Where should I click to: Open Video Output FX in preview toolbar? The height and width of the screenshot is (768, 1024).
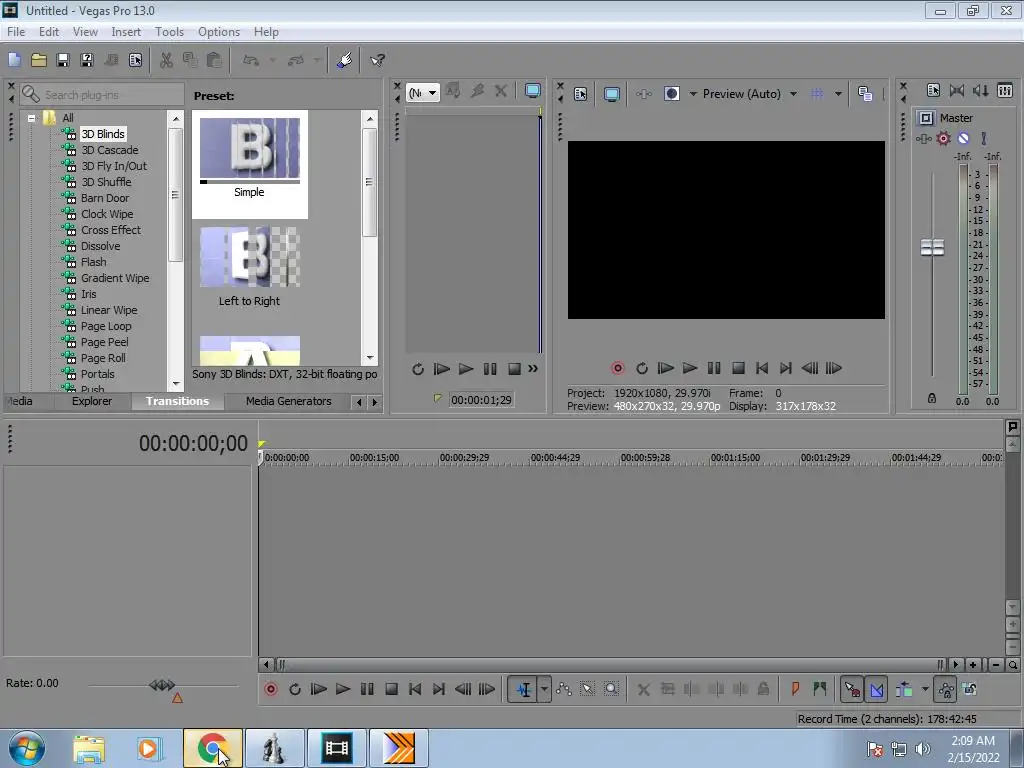point(643,94)
